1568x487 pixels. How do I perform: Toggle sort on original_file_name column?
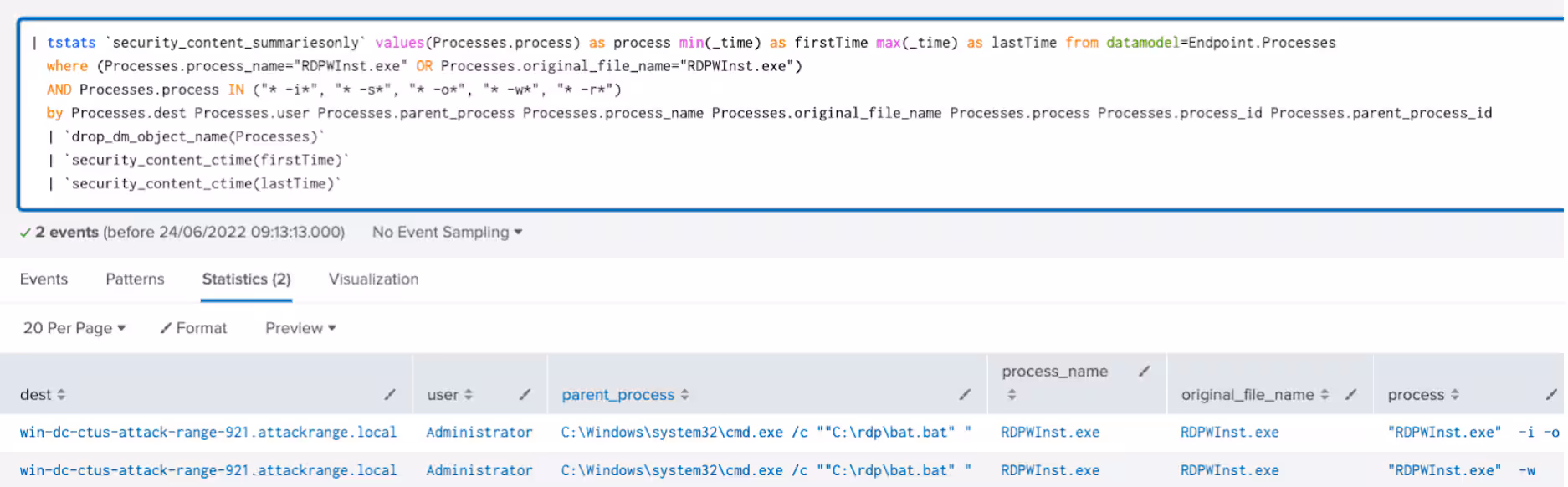pos(1324,395)
